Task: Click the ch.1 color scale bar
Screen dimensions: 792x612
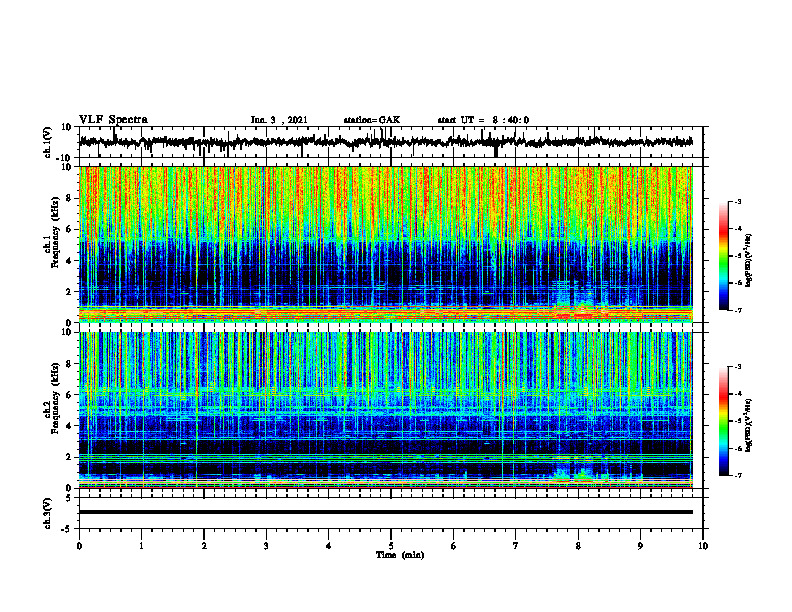Action: click(724, 255)
